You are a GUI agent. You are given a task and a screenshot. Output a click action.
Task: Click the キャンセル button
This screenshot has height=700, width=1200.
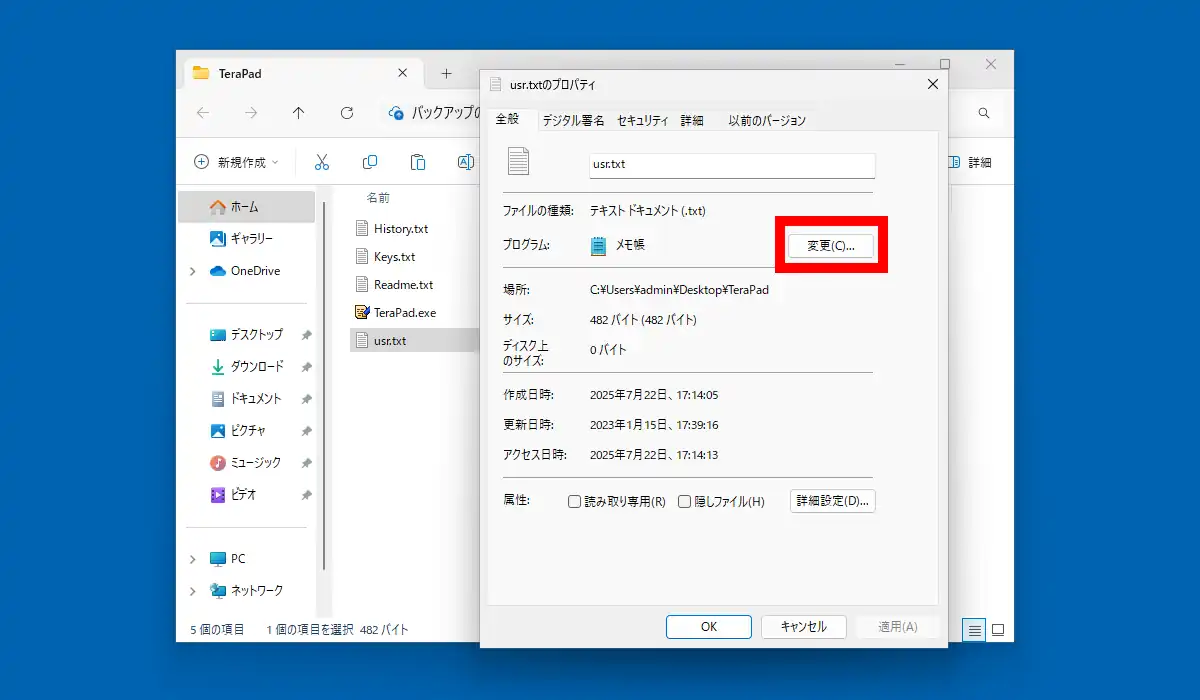click(804, 627)
